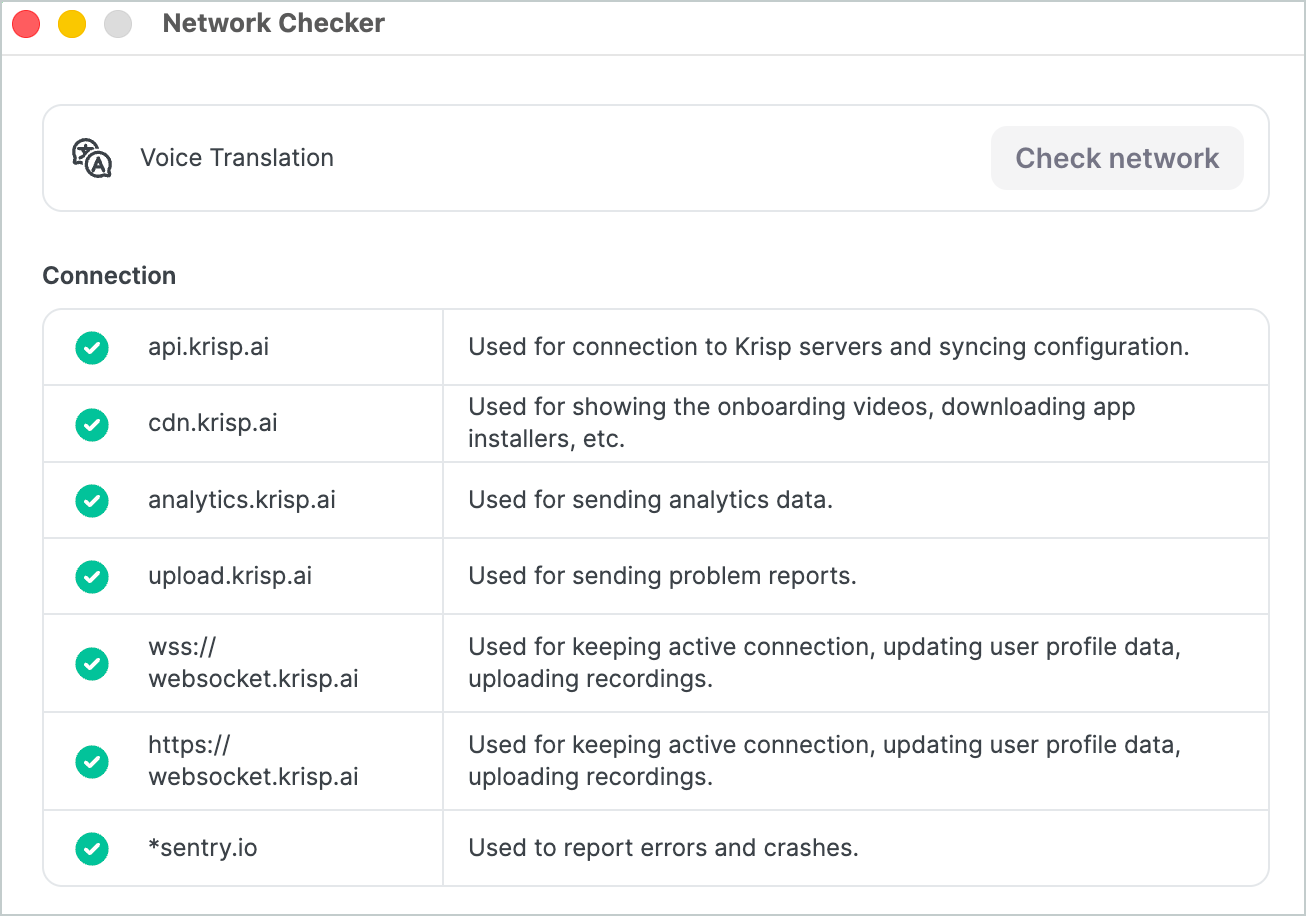1306x916 pixels.
Task: Select the Voice Translation label
Action: [237, 158]
